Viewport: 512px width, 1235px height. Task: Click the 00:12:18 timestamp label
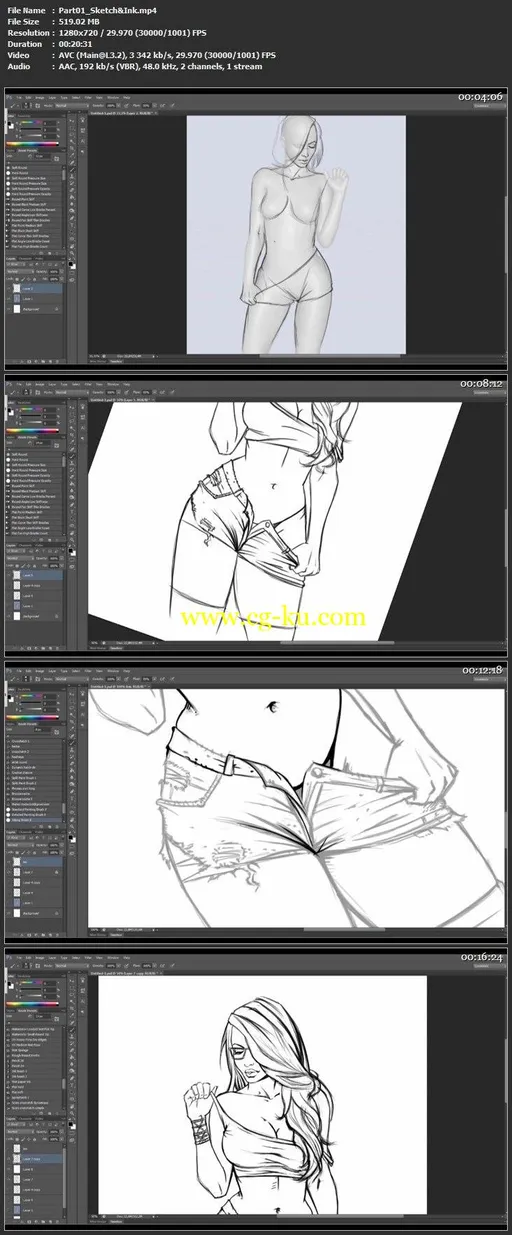click(x=481, y=669)
